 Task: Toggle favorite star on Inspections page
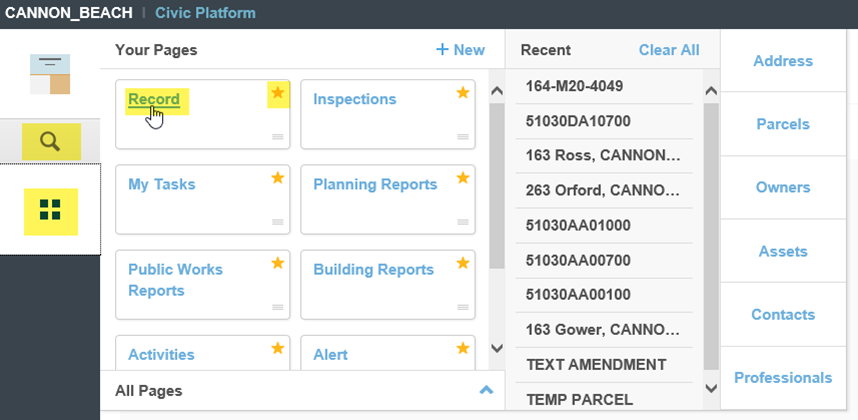pos(463,93)
